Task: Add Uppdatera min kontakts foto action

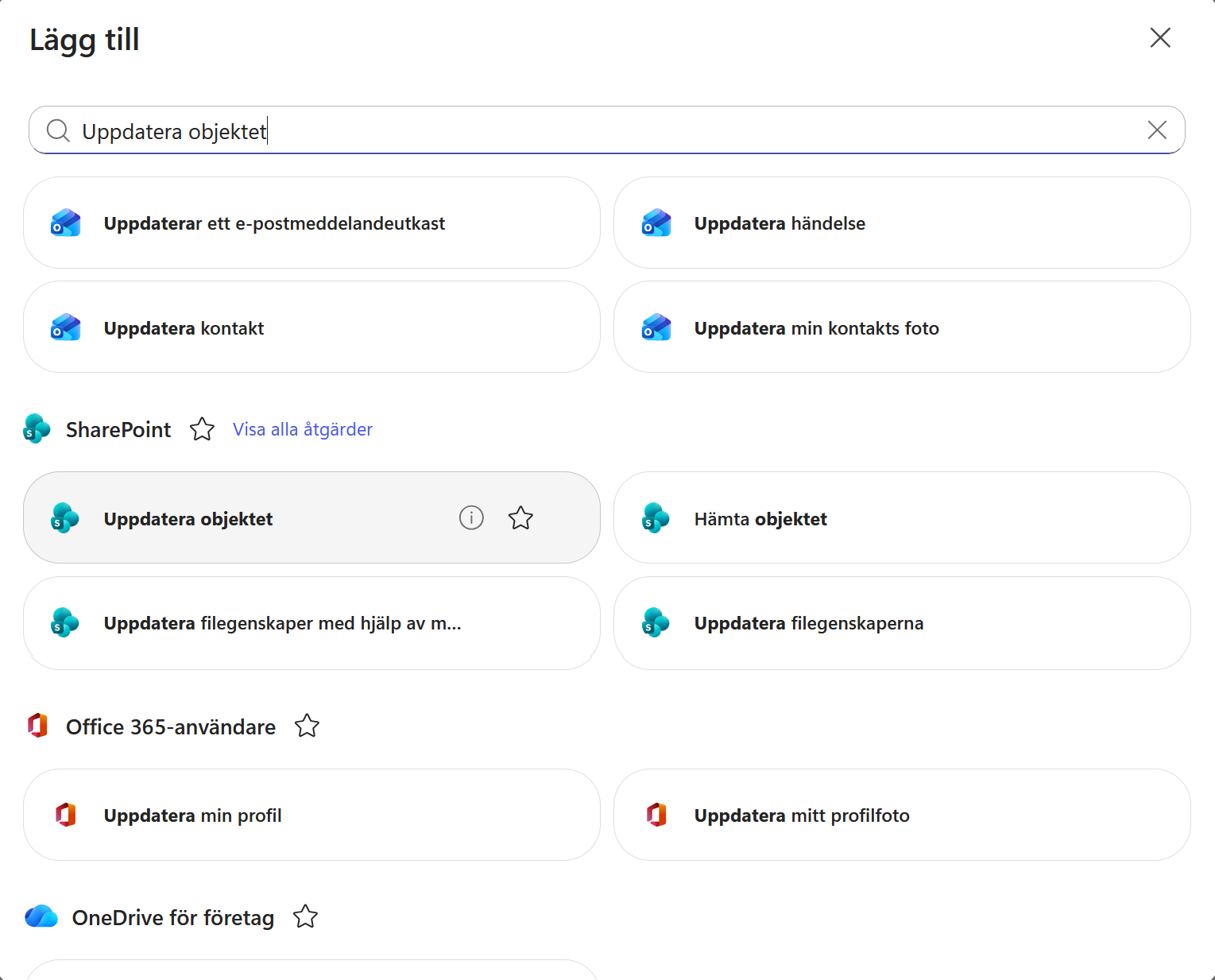Action: click(902, 327)
